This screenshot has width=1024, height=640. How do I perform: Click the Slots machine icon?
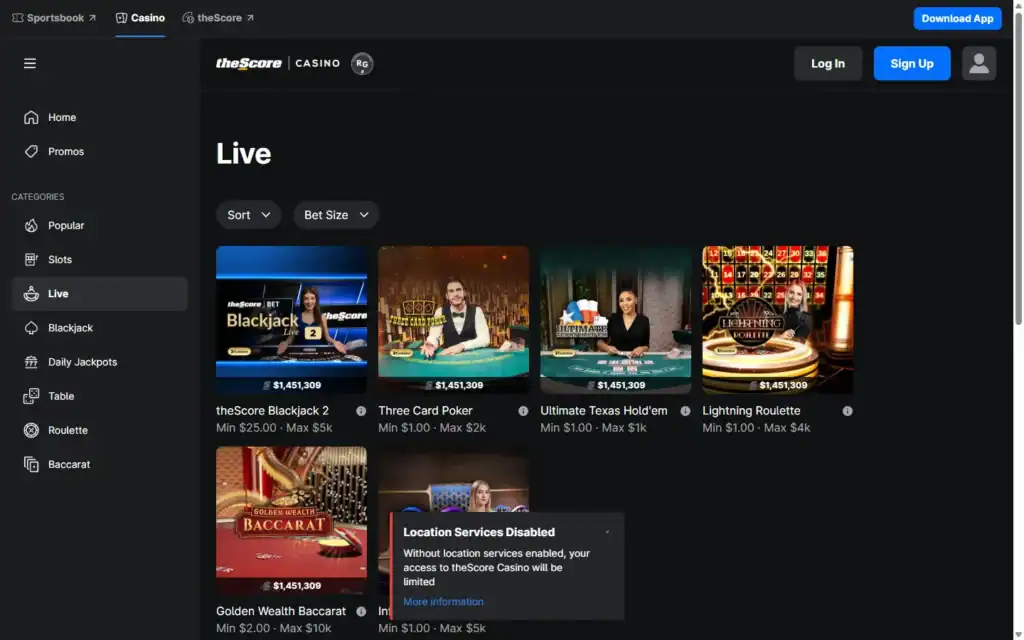click(x=31, y=259)
